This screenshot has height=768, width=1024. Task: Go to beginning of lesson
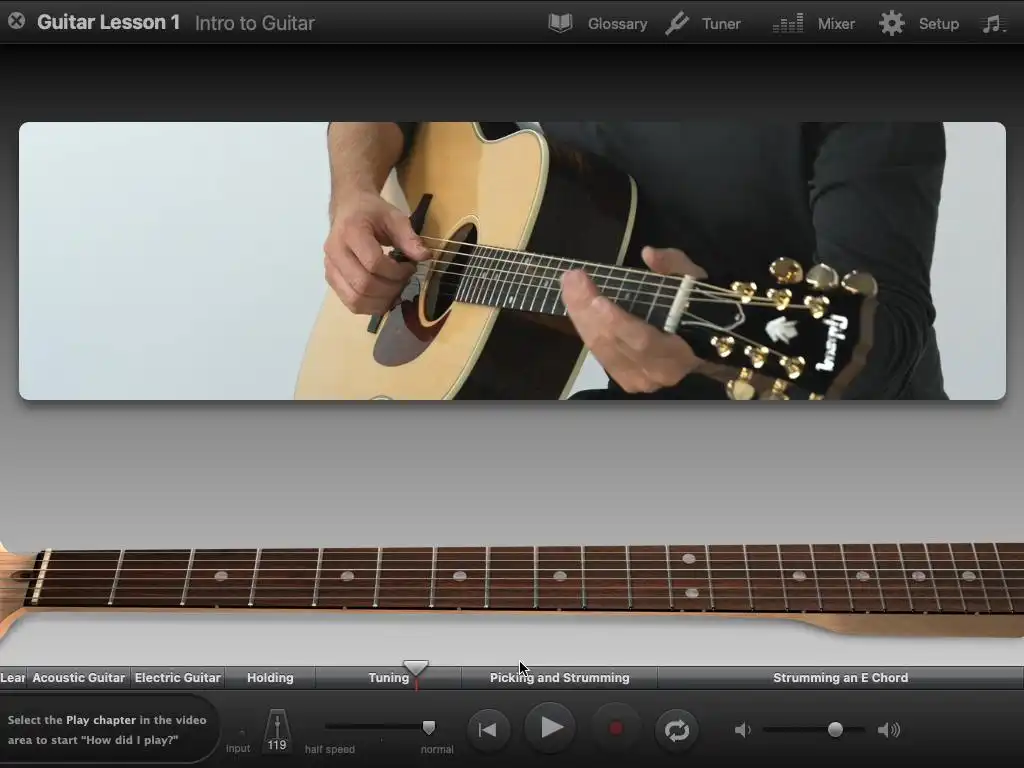coord(488,729)
